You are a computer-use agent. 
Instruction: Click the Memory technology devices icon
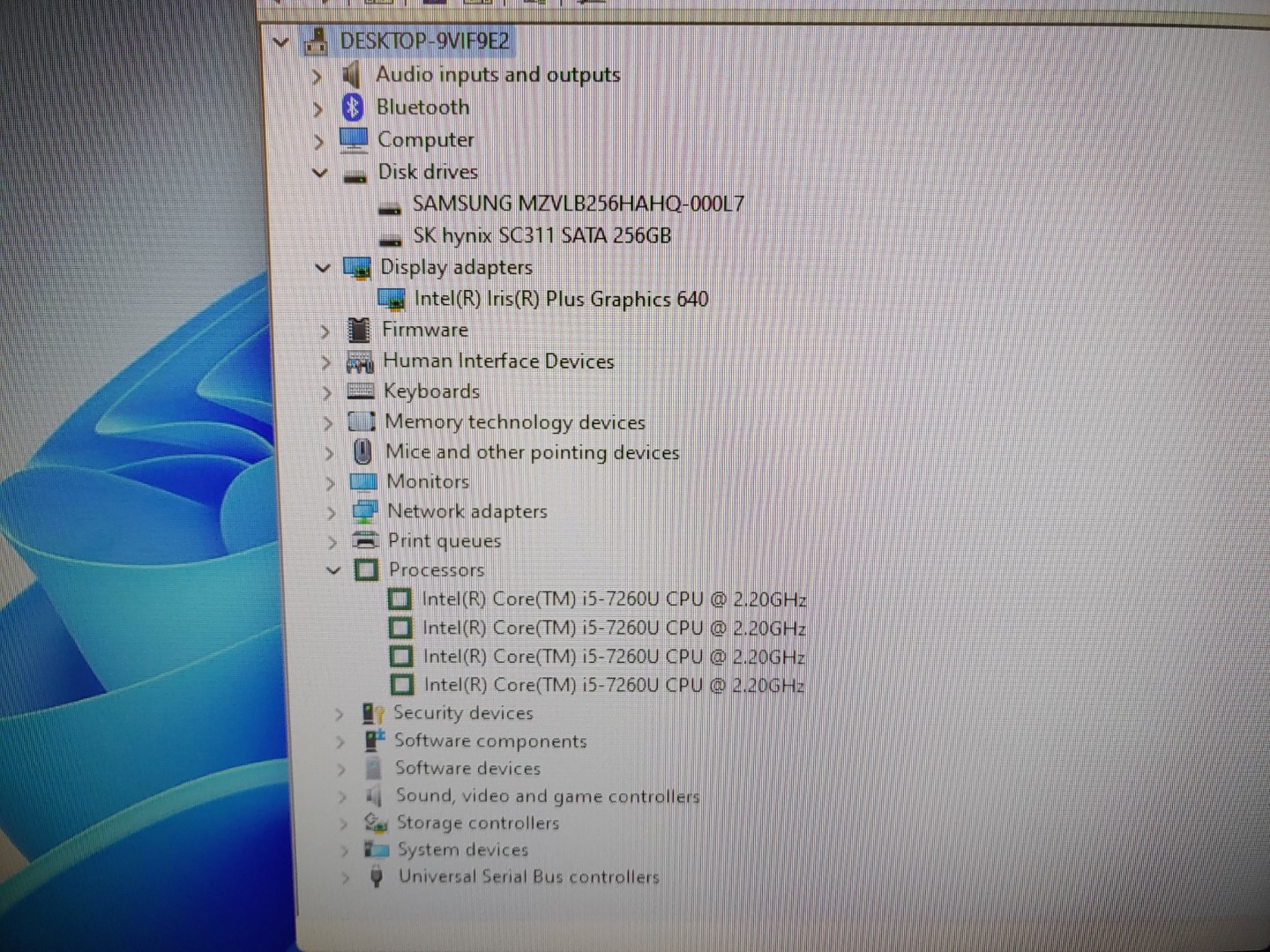362,422
